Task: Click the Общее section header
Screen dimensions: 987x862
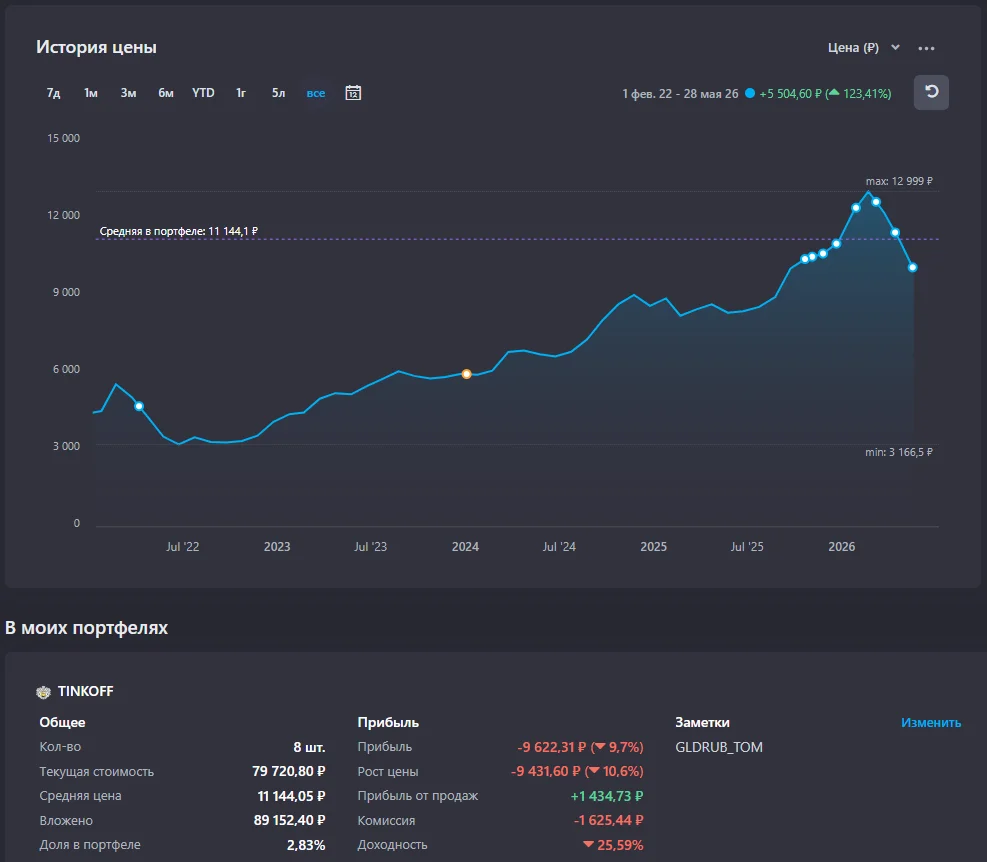Action: [x=62, y=723]
